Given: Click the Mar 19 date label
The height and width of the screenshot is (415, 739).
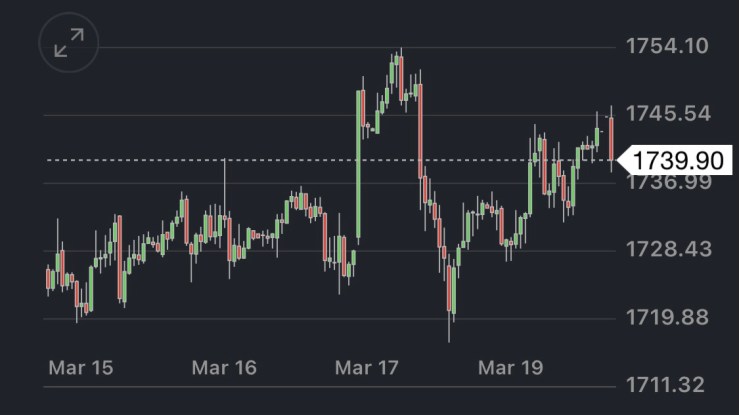Looking at the screenshot, I should point(510,367).
